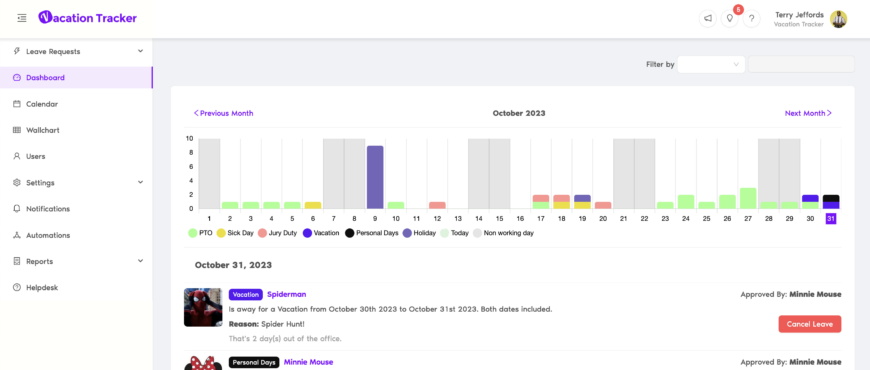Expand the Settings submenu chevron

pyautogui.click(x=140, y=183)
